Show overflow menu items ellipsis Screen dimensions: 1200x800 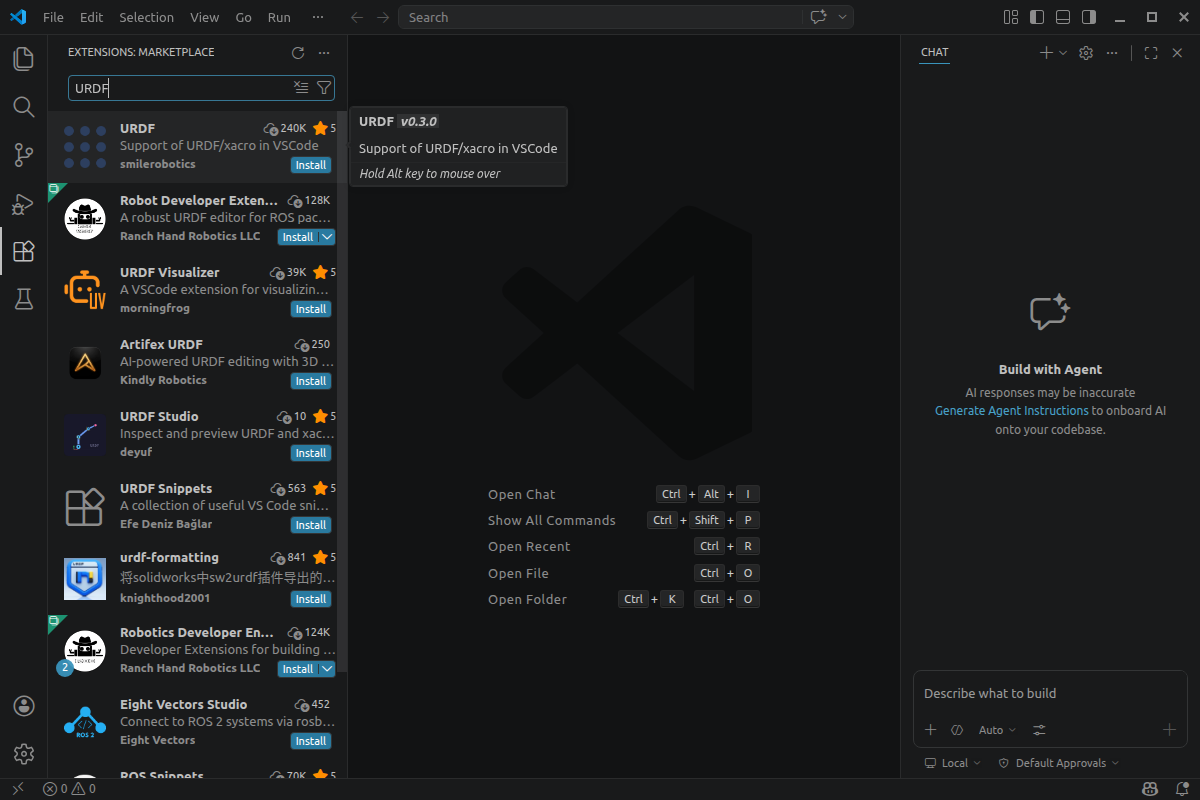pyautogui.click(x=318, y=17)
